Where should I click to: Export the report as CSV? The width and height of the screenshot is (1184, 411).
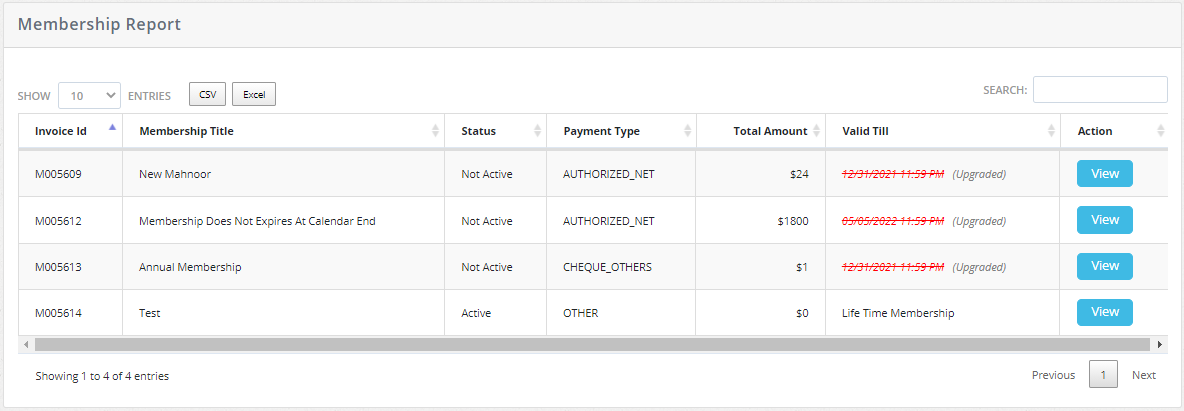click(207, 94)
